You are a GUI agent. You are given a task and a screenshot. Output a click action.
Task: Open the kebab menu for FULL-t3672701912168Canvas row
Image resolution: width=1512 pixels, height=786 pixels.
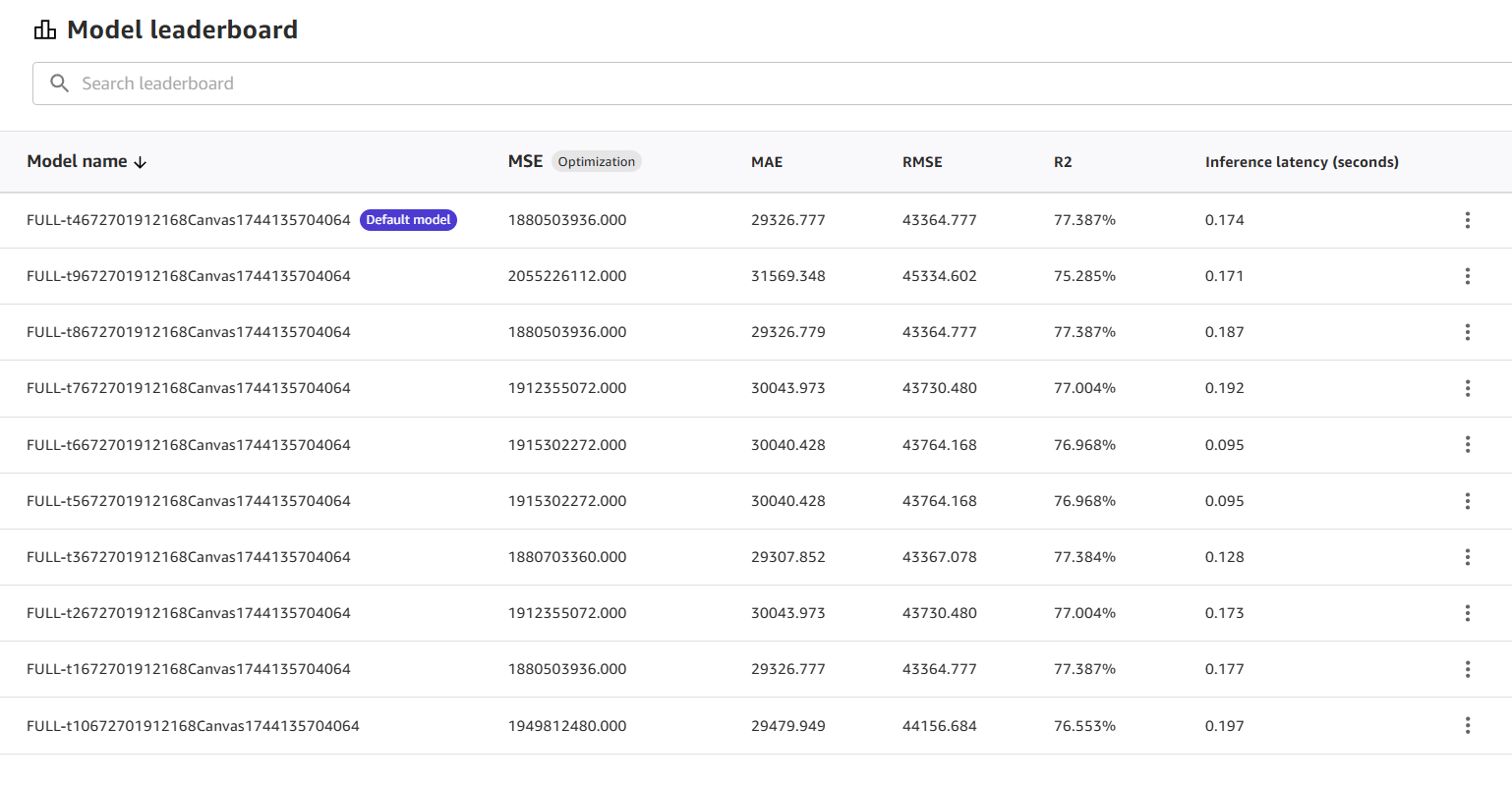[x=1467, y=556]
